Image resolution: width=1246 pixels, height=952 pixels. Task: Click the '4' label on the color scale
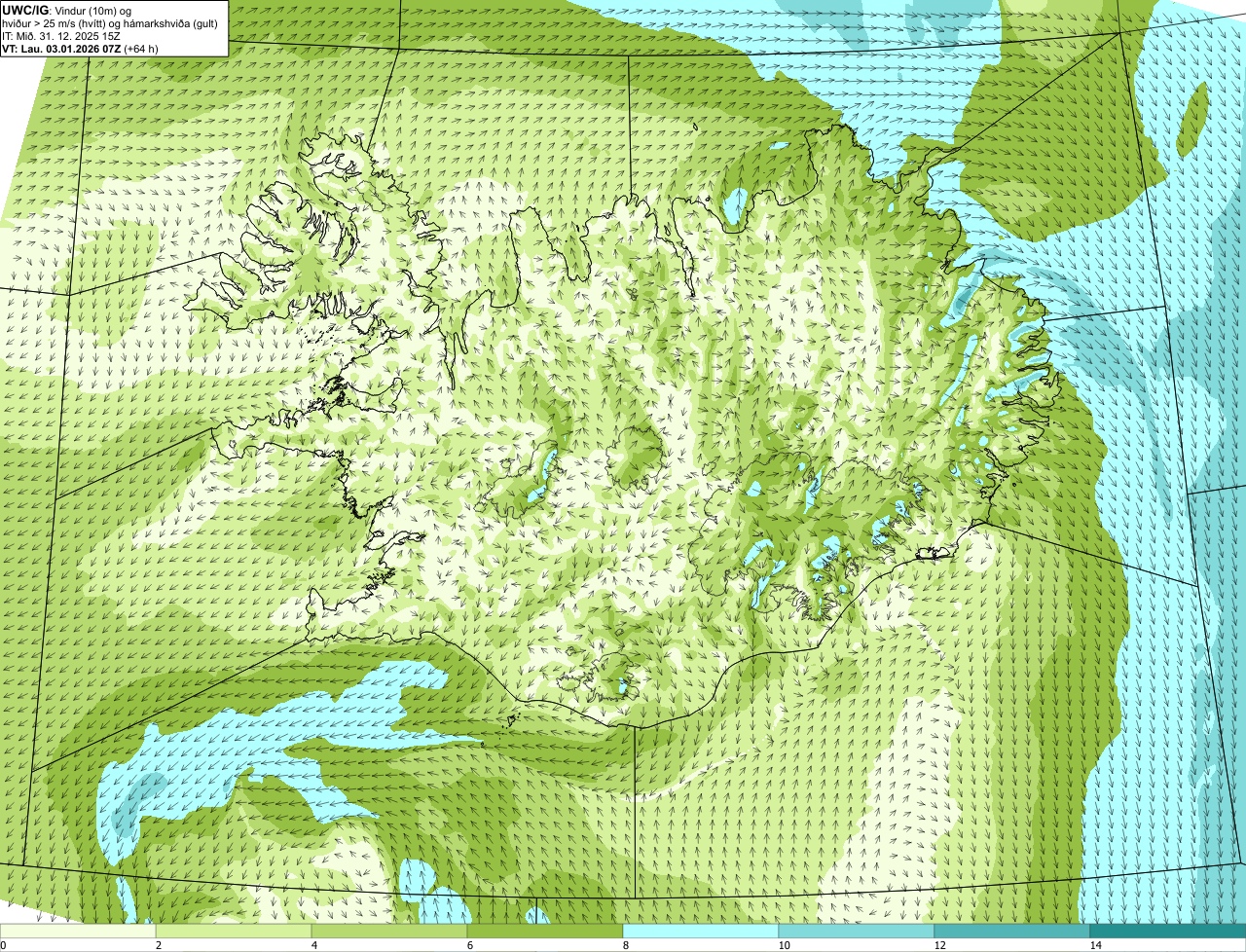(x=314, y=945)
